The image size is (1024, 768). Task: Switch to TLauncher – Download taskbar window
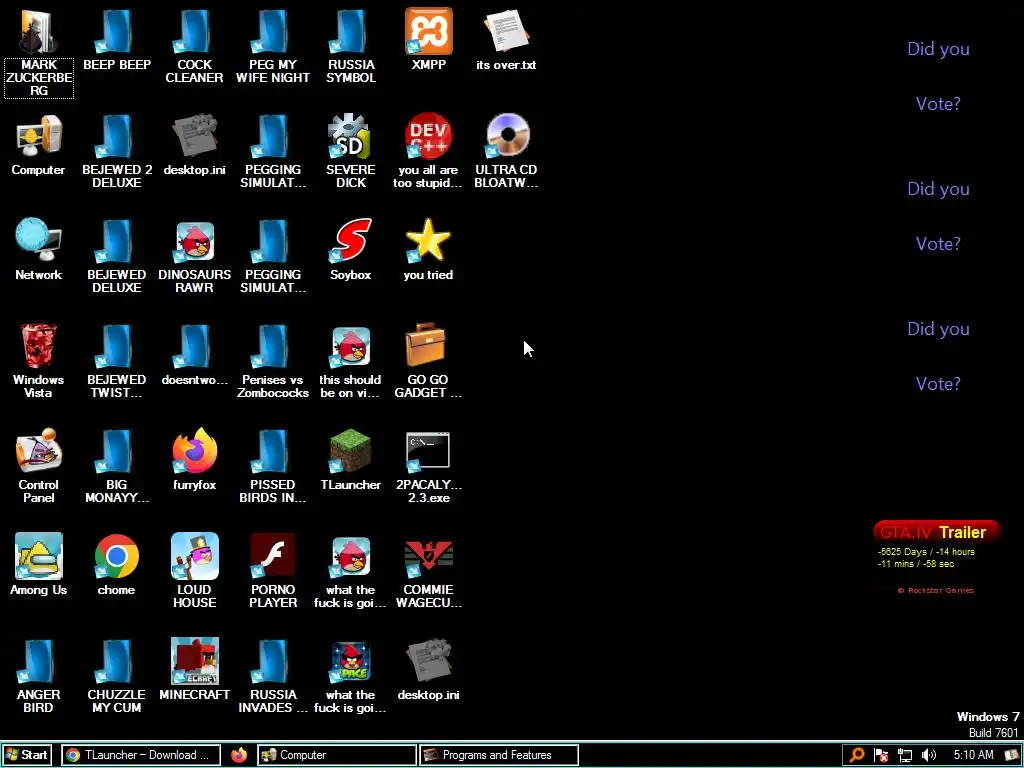point(141,755)
